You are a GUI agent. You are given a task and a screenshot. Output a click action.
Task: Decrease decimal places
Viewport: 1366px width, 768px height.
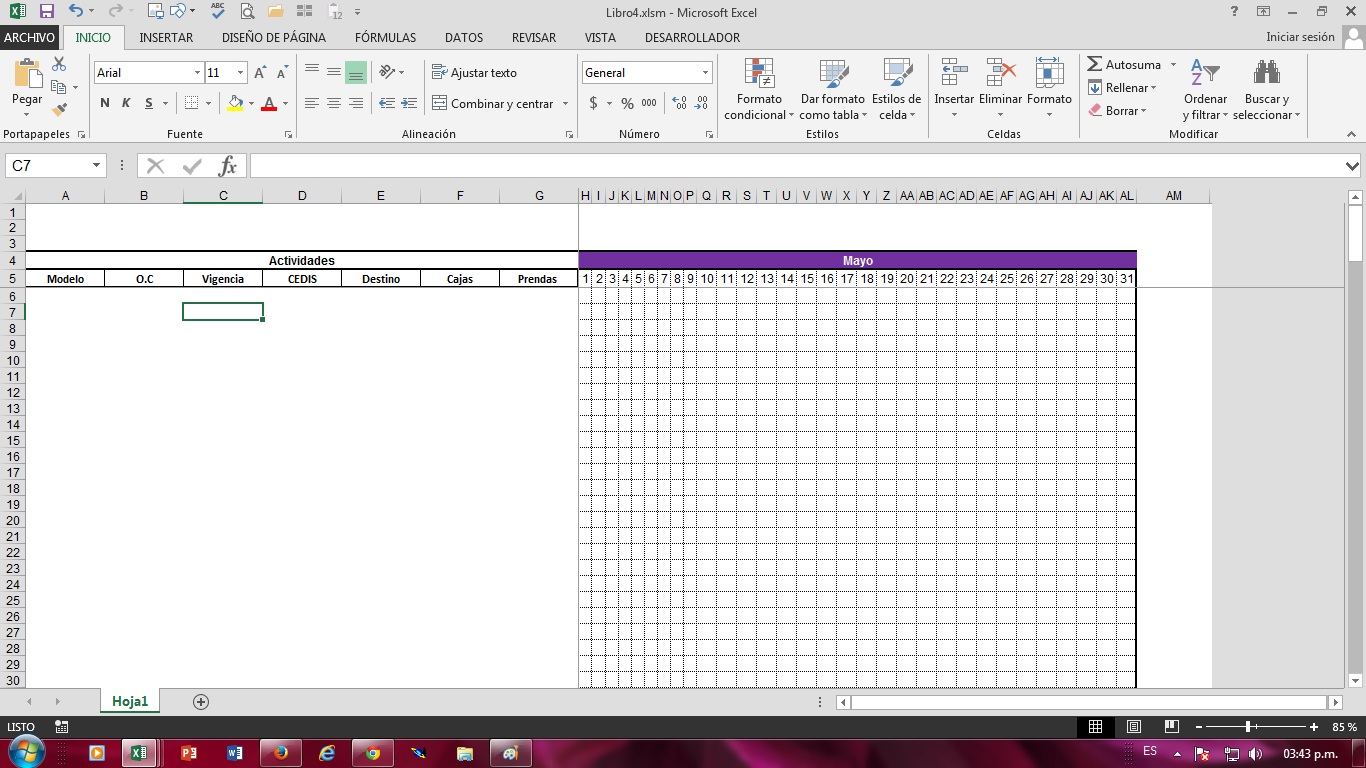click(702, 103)
